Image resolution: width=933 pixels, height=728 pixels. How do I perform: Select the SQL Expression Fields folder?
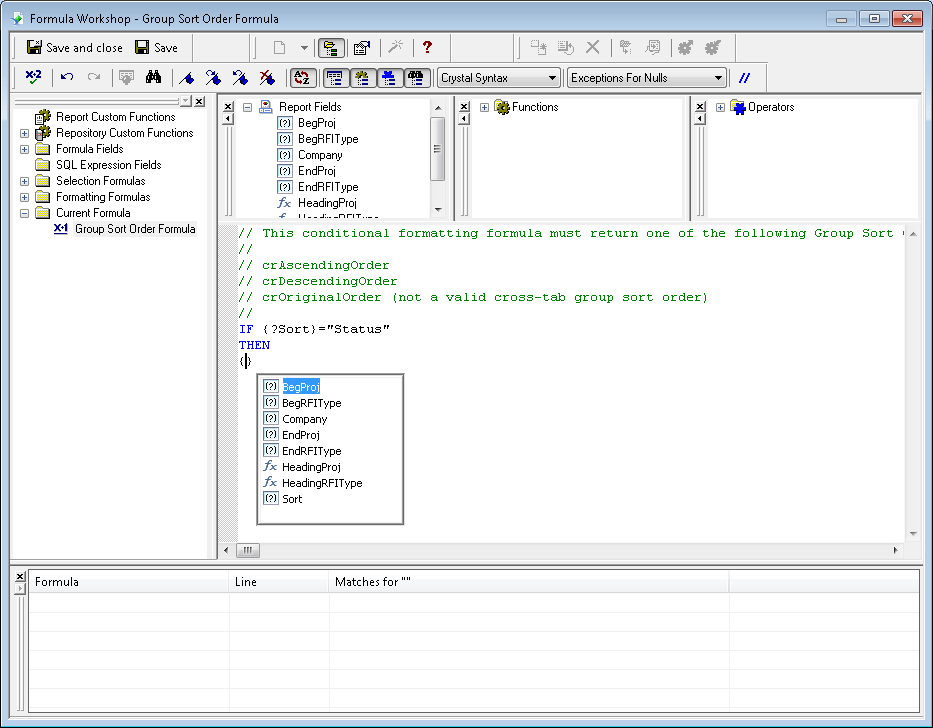(x=108, y=165)
